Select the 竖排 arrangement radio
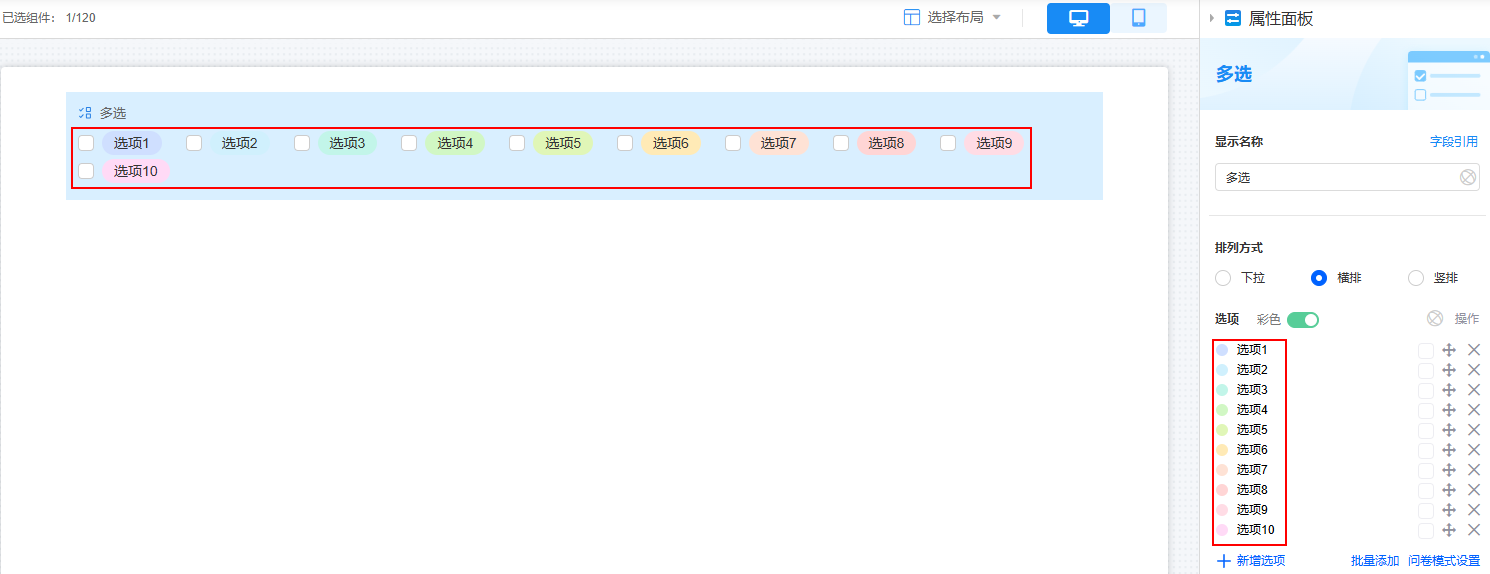This screenshot has height=574, width=1490. click(x=1416, y=278)
